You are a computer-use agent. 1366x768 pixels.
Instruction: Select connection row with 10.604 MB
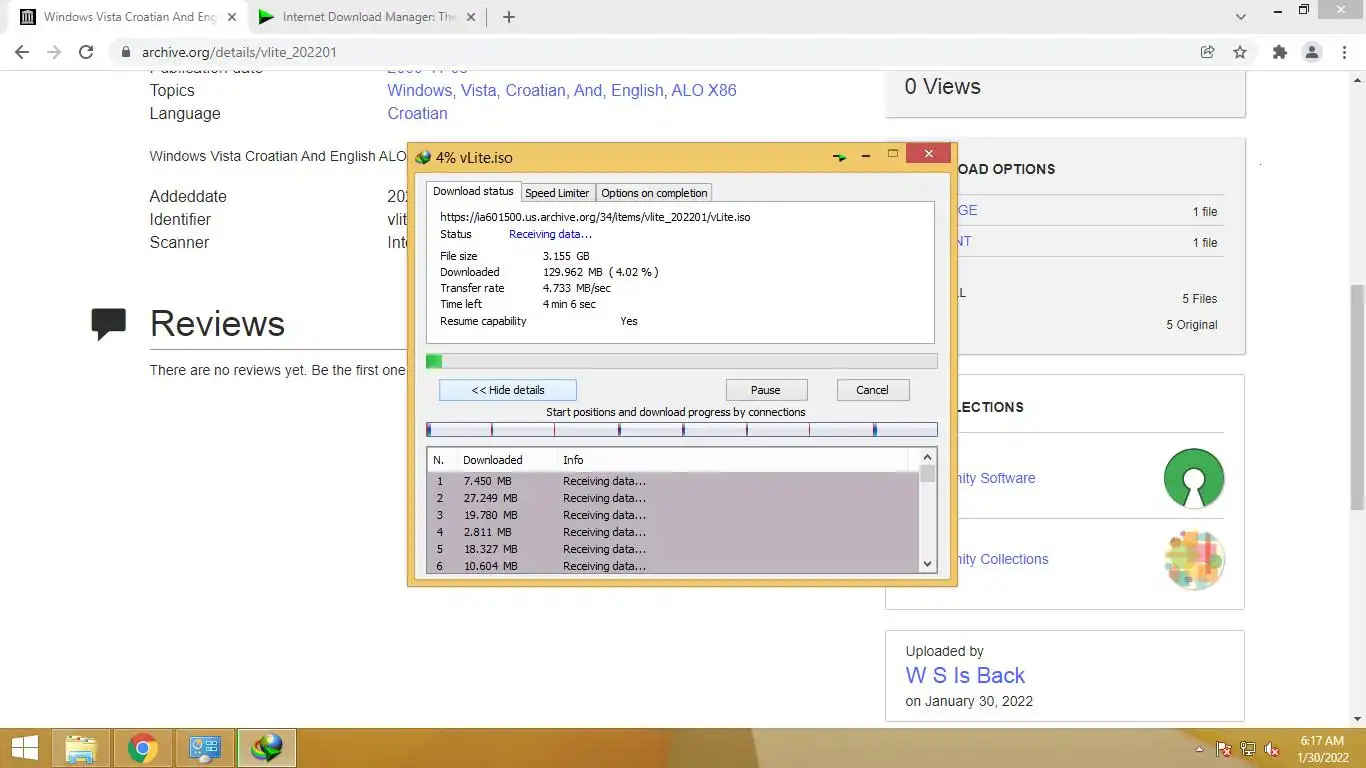pyautogui.click(x=672, y=566)
